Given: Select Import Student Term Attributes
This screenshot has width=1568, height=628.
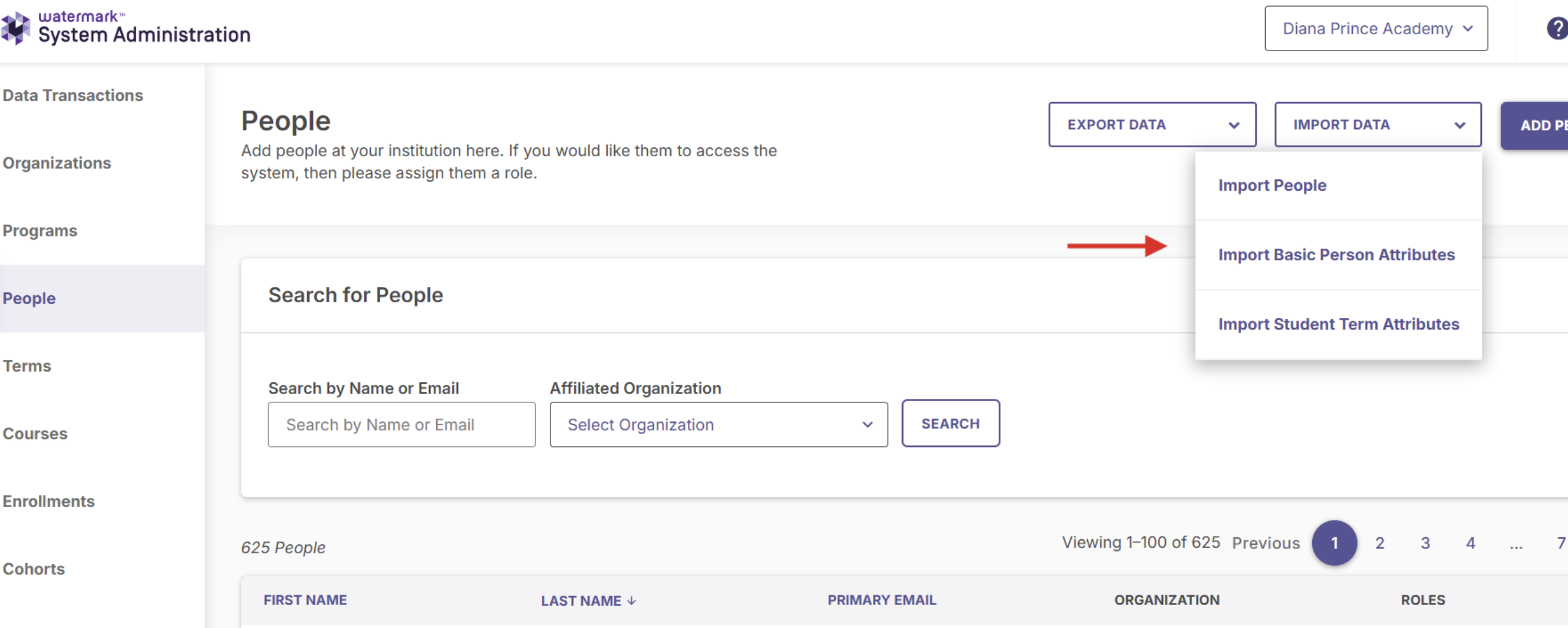Looking at the screenshot, I should click(1339, 325).
